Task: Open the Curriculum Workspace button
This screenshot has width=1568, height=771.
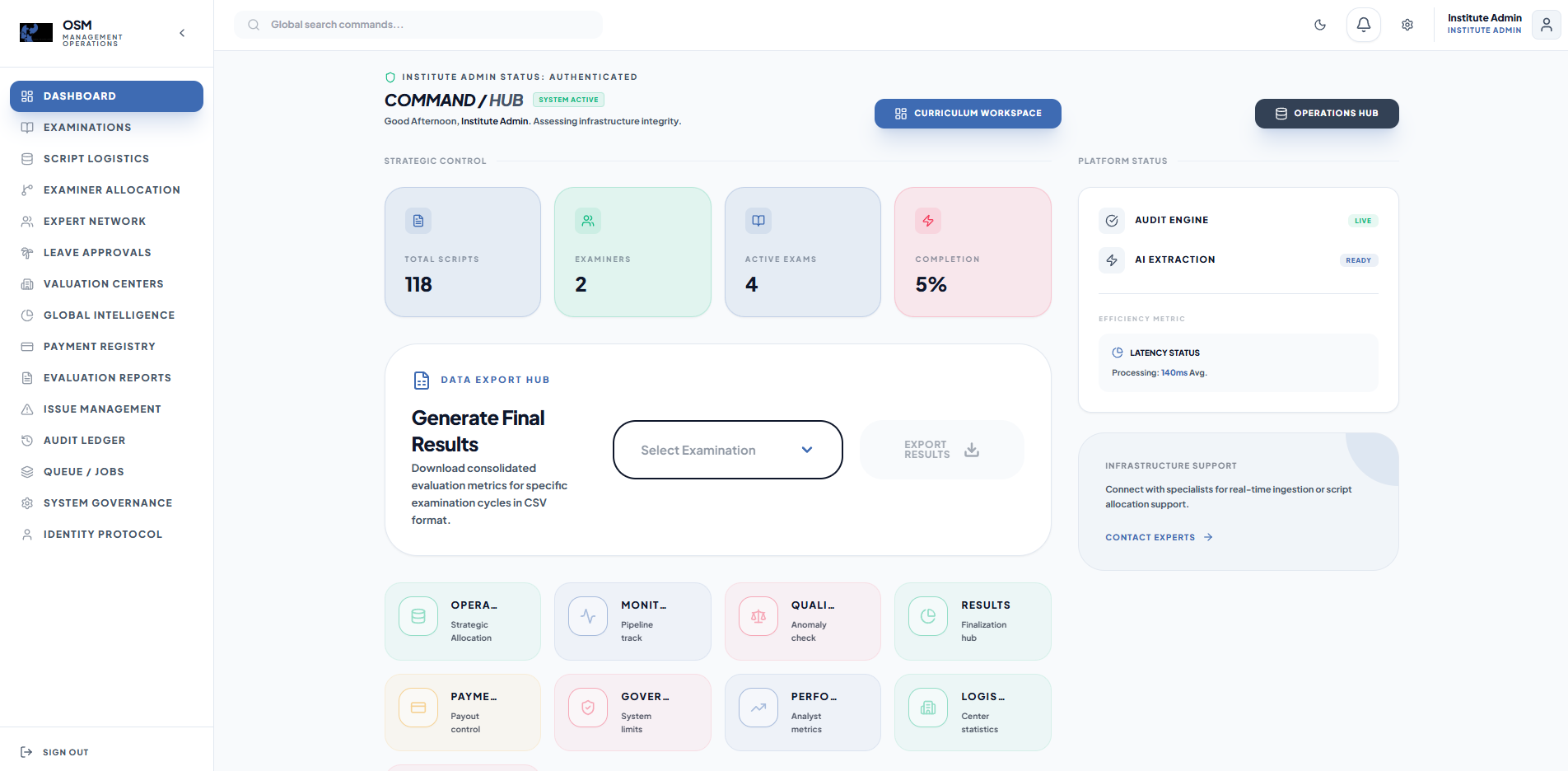Action: [968, 114]
